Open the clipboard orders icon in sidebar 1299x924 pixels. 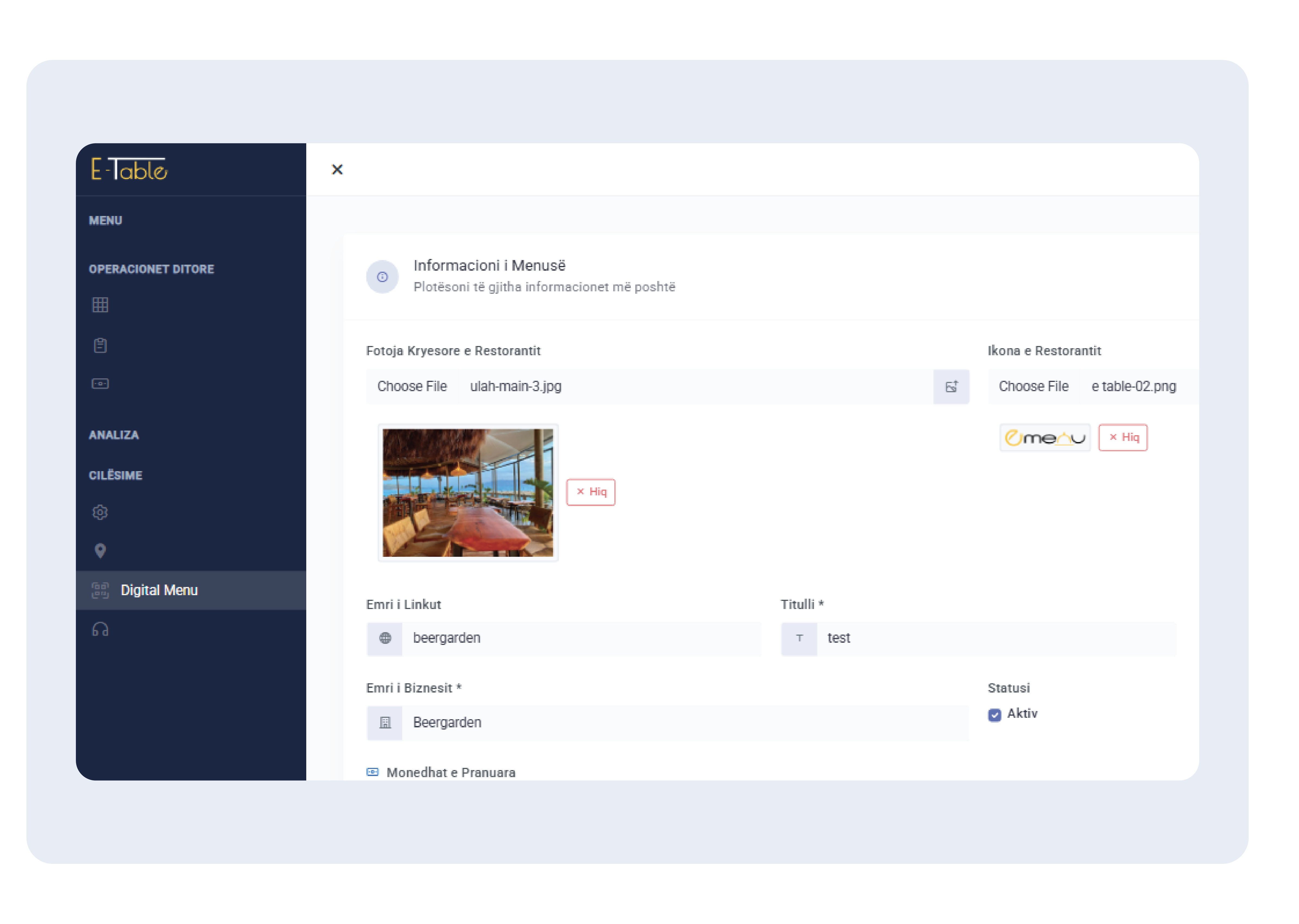click(x=100, y=345)
